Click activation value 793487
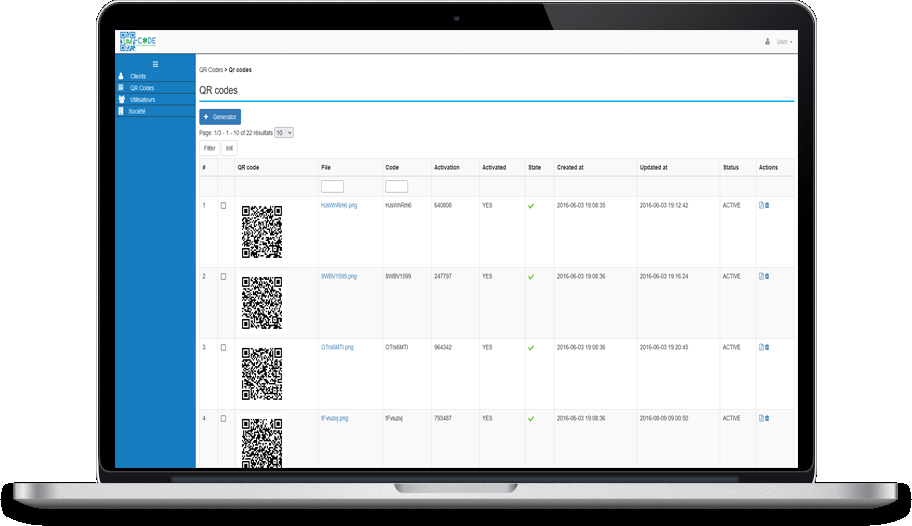This screenshot has height=526, width=912. (x=443, y=418)
